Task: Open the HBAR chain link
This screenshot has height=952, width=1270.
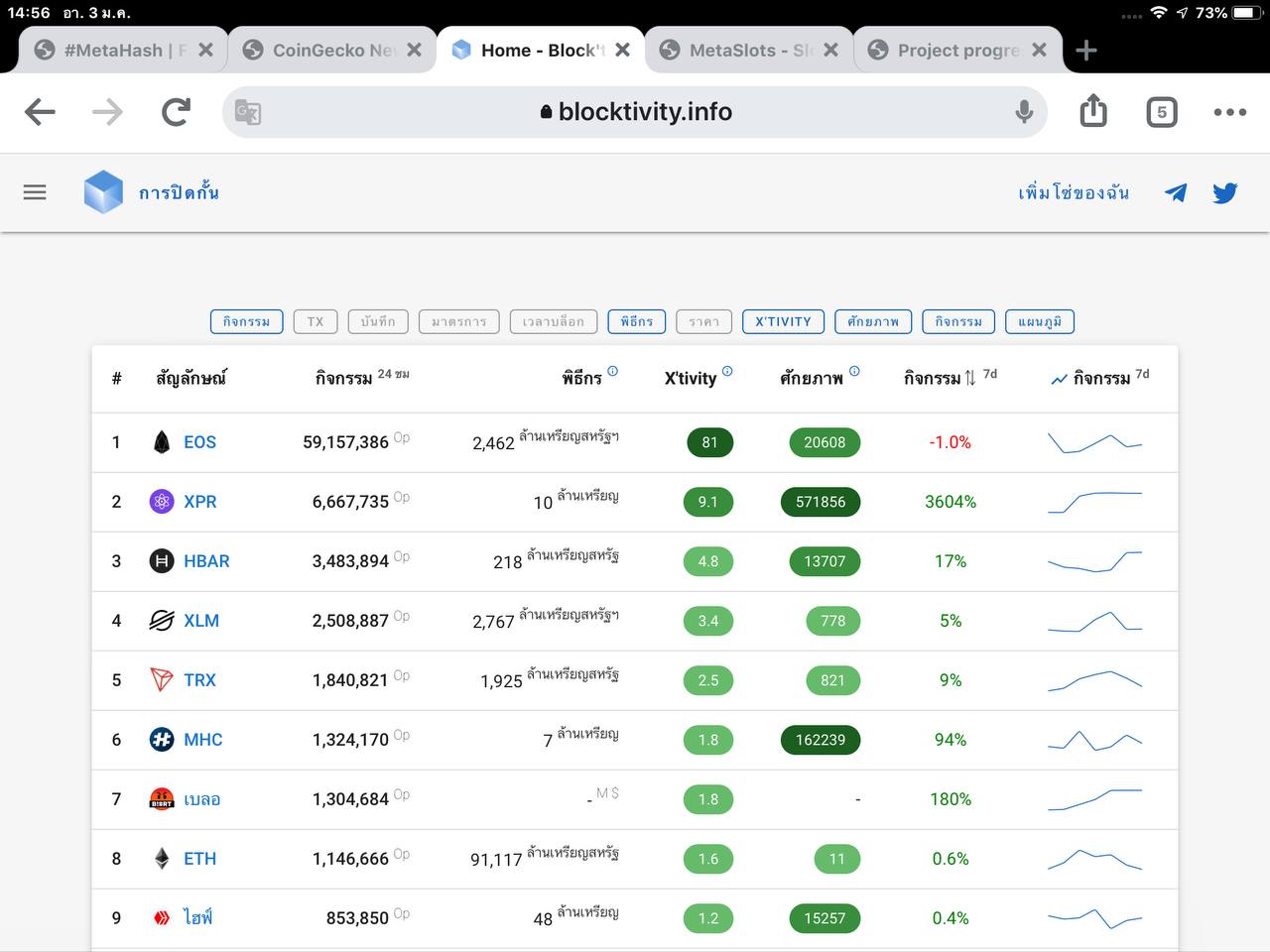Action: (x=206, y=561)
